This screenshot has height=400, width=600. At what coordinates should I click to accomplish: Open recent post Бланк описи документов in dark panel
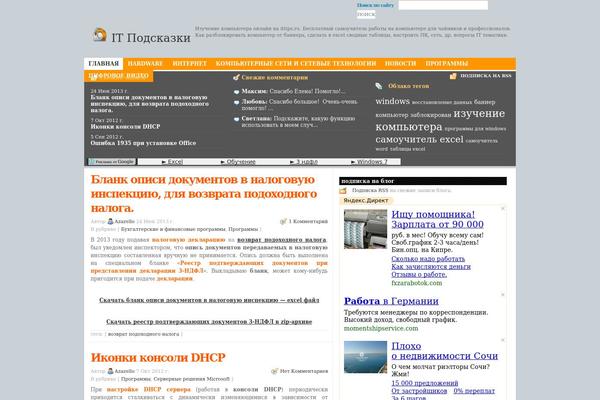[150, 104]
